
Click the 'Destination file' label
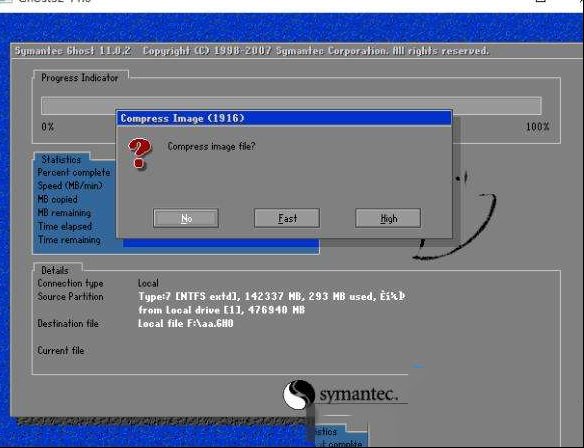click(68, 323)
